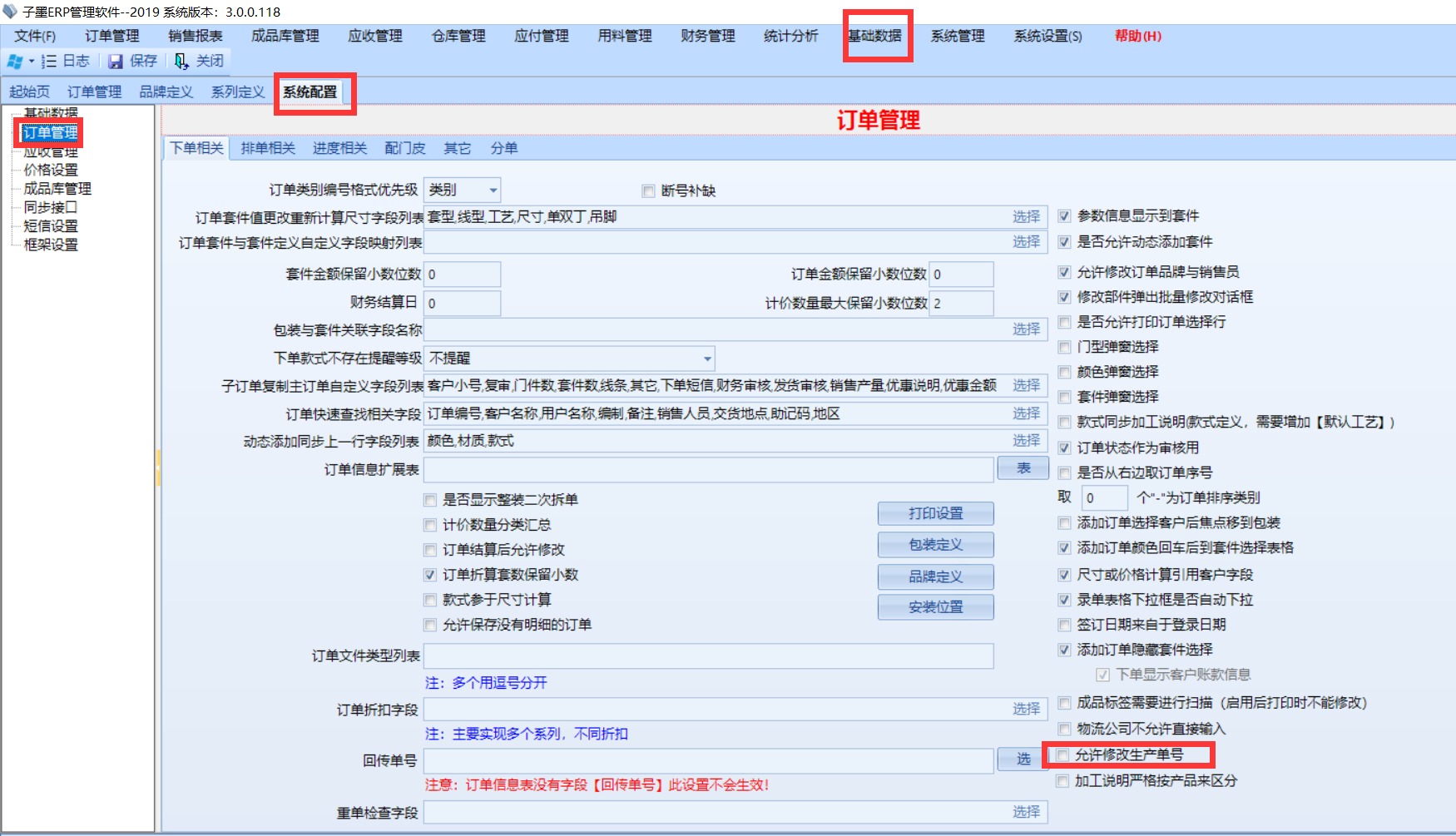This screenshot has height=836, width=1456.
Task: Tick the 门型弹窗选择 checkbox
Action: coord(1064,347)
